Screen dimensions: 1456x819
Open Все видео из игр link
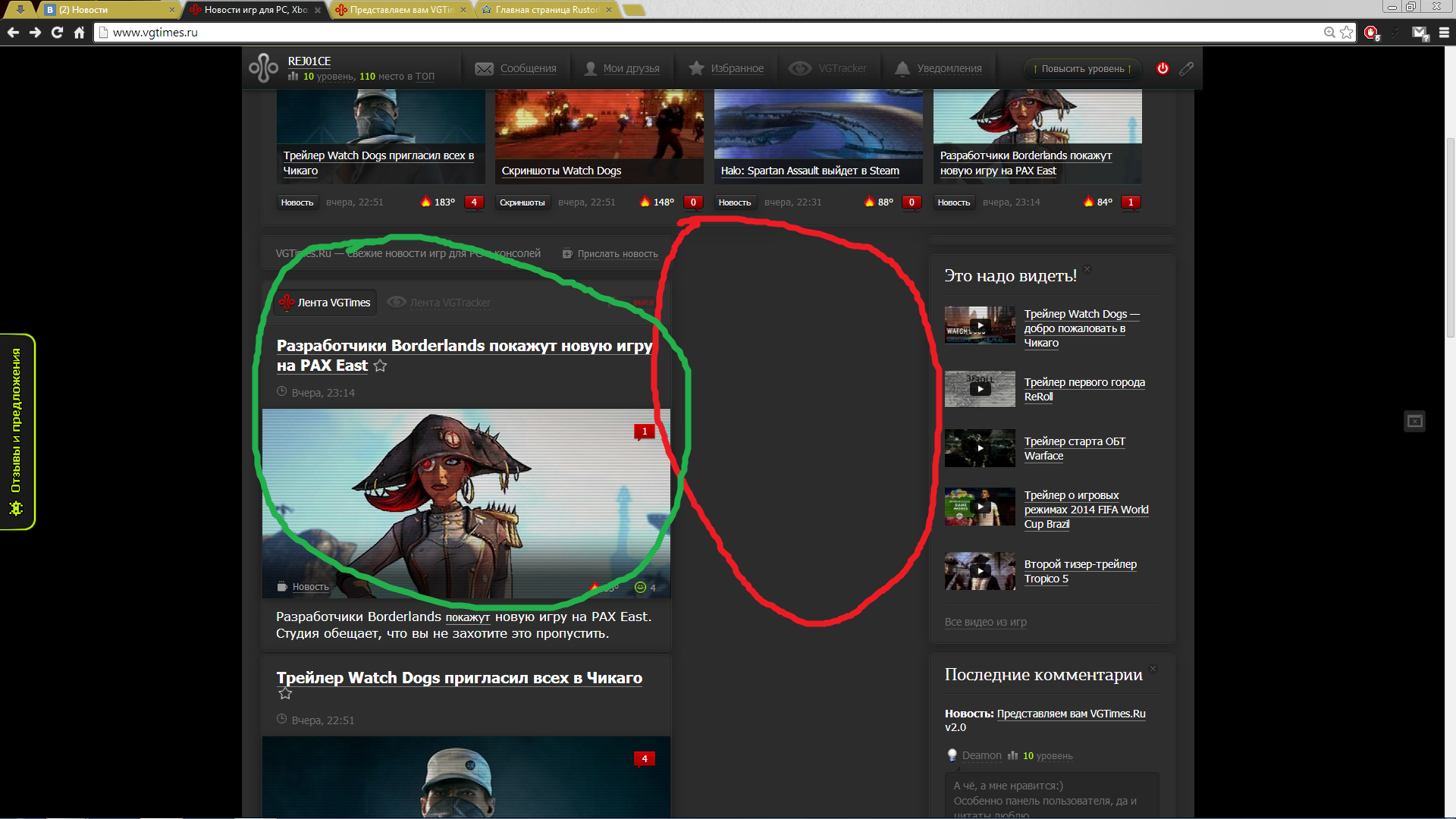(x=985, y=622)
